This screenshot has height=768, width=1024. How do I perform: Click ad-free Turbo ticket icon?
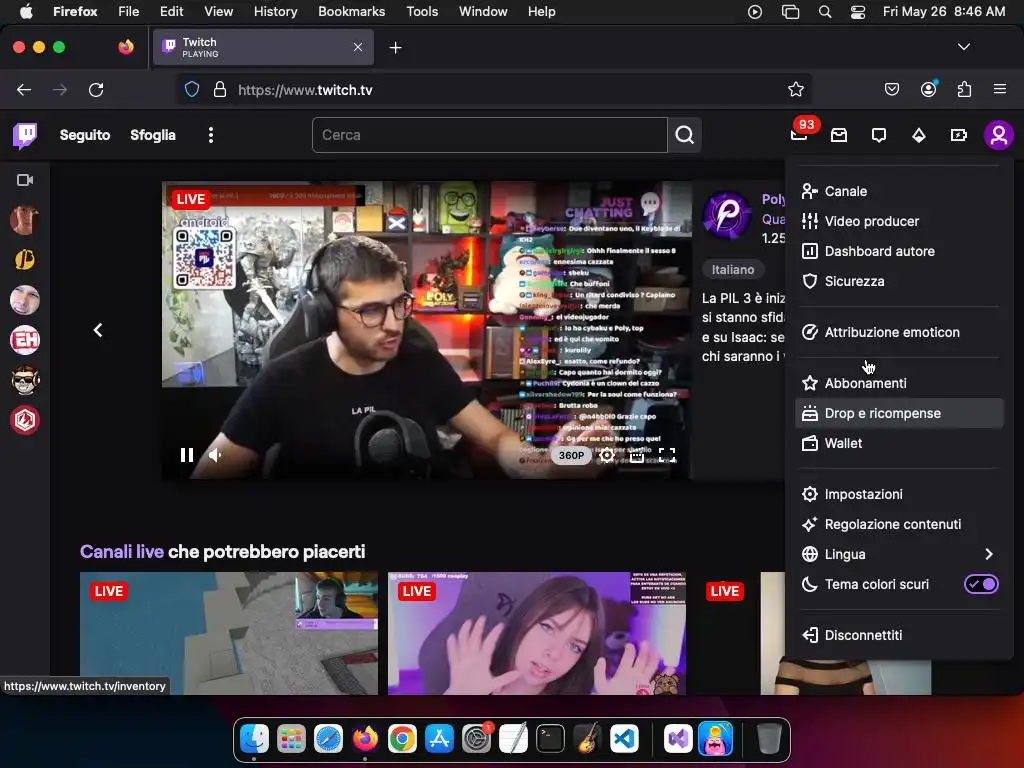(959, 135)
